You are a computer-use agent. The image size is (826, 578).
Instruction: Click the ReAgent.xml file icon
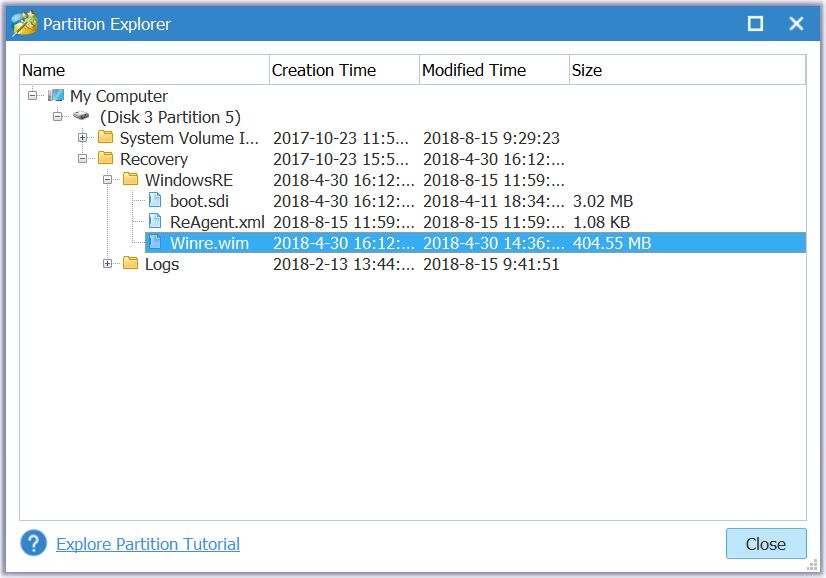coord(155,221)
